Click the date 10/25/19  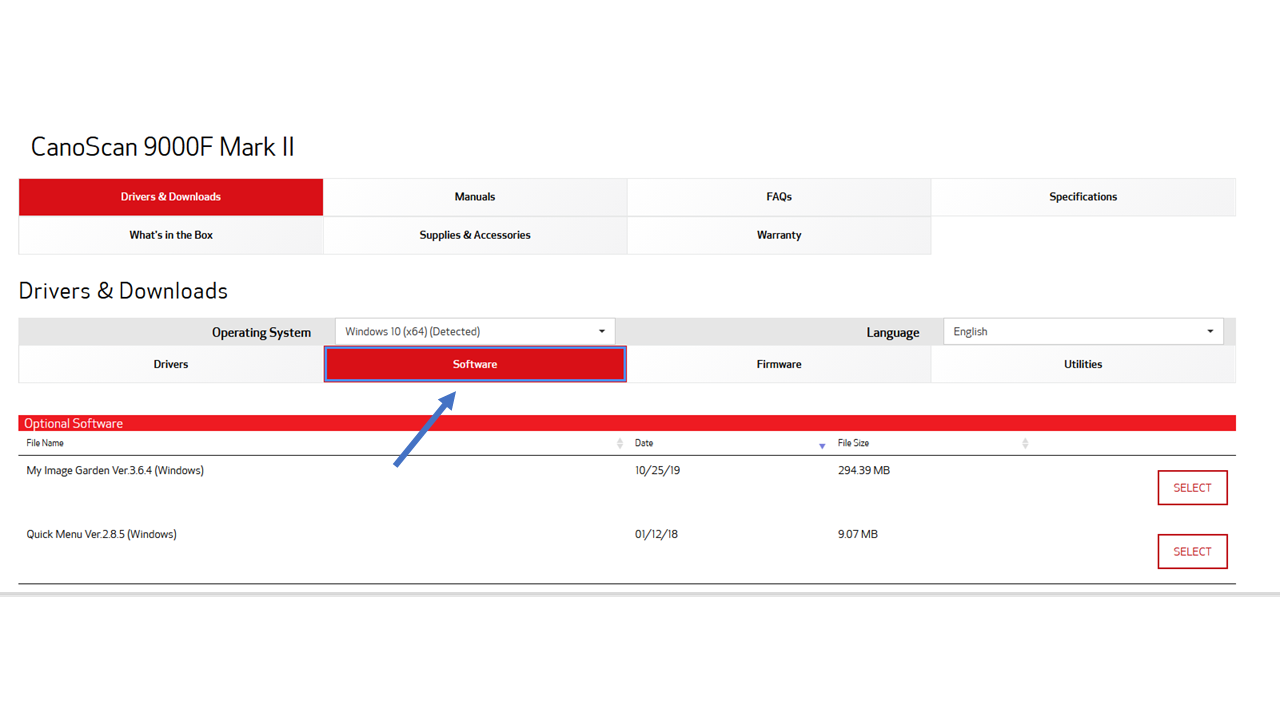pos(657,470)
